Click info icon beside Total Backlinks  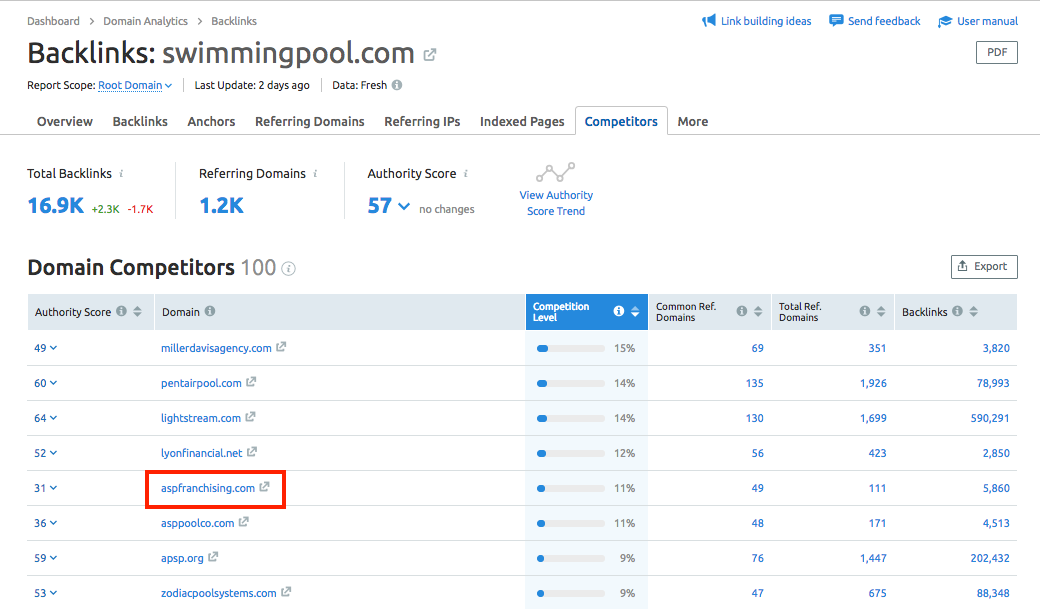click(121, 173)
